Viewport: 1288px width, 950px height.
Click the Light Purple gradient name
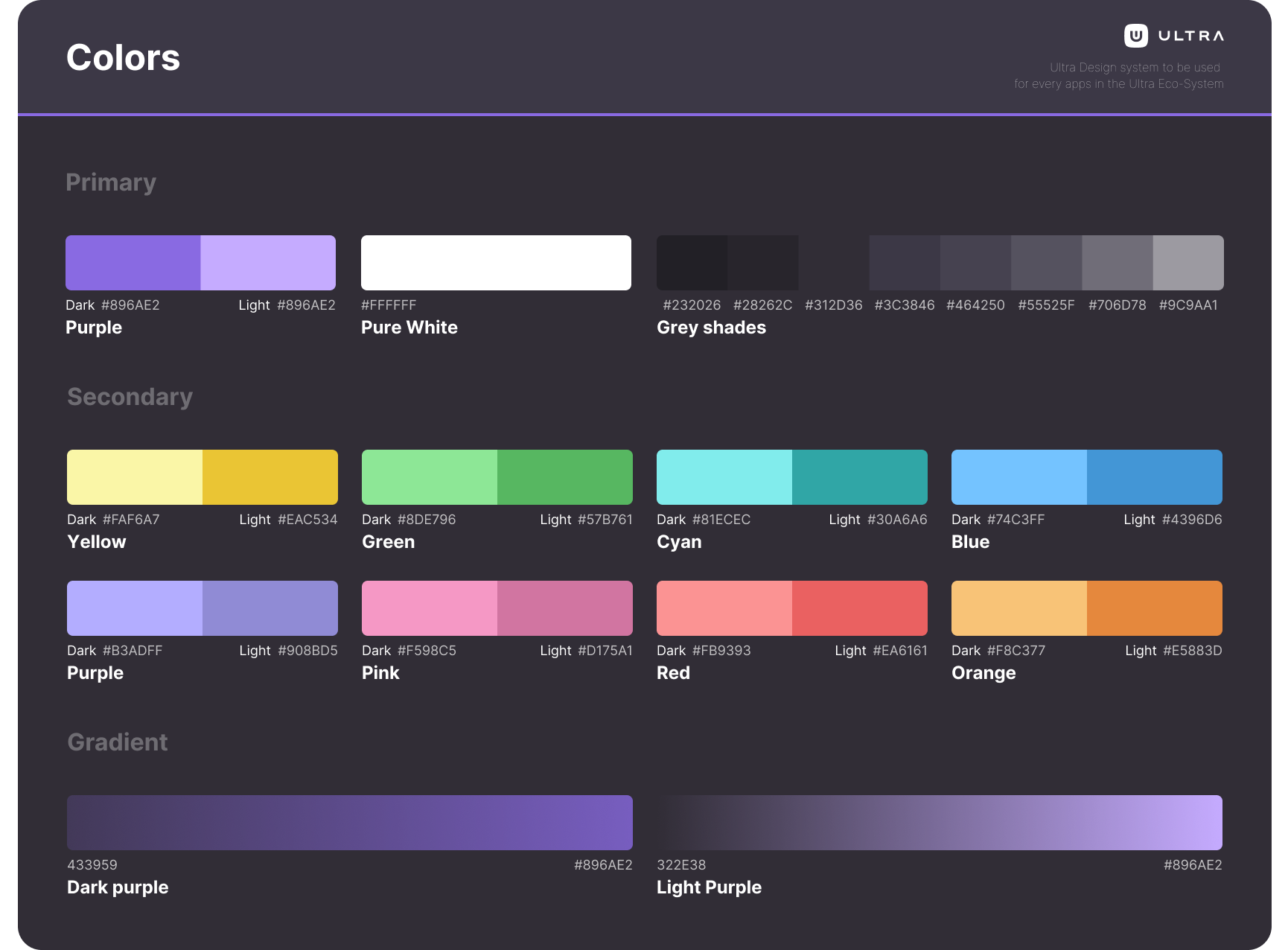point(709,887)
